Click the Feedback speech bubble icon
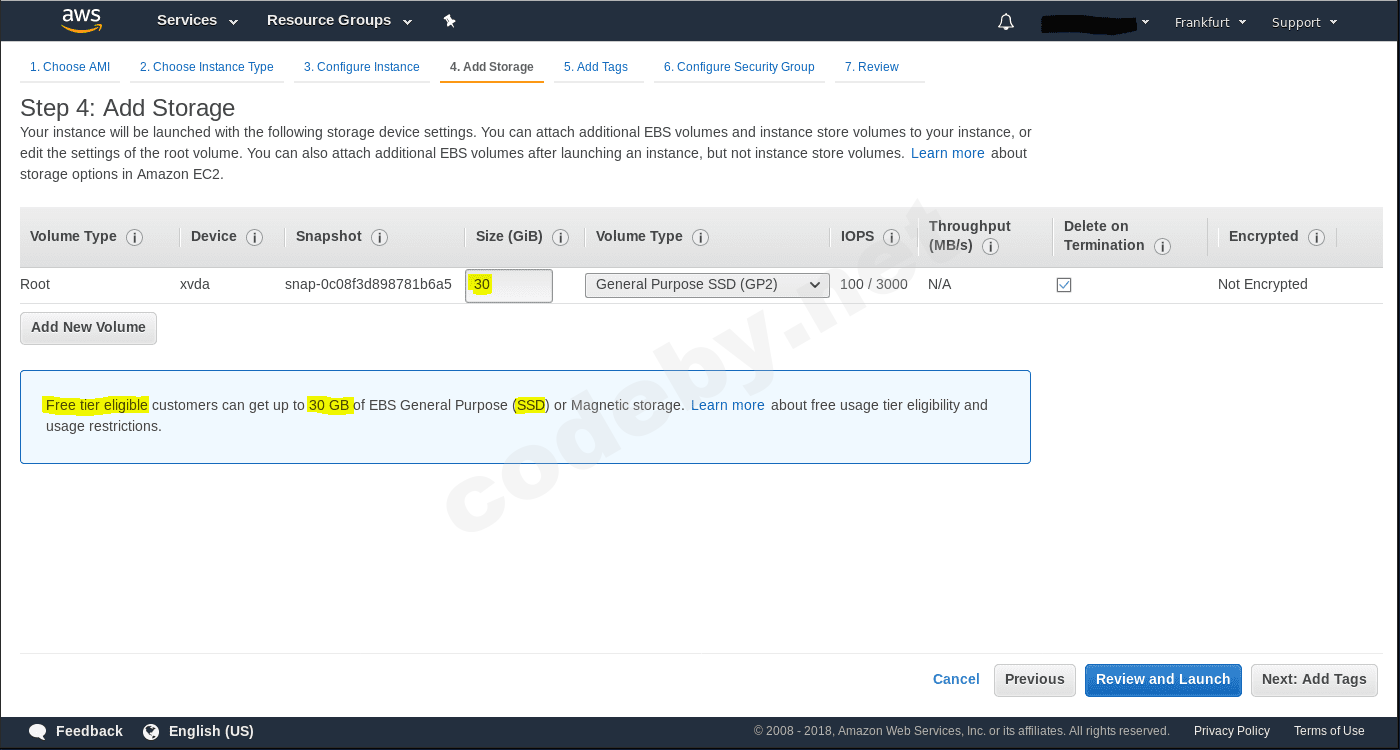 [x=37, y=731]
